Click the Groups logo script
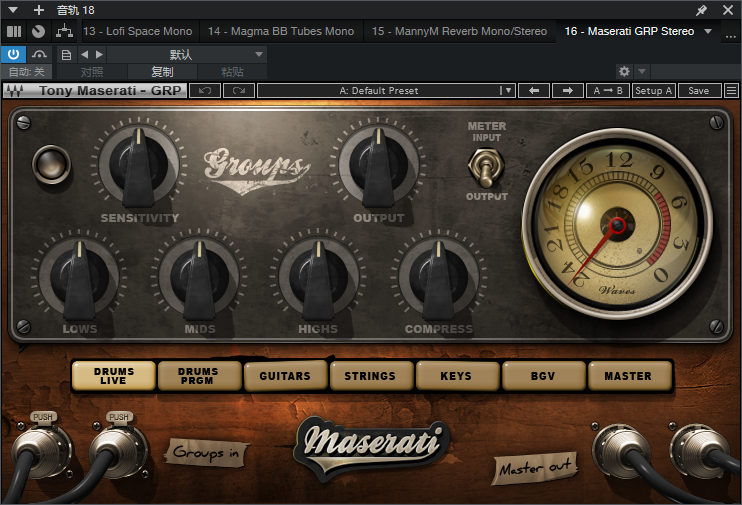The image size is (742, 505). 256,169
